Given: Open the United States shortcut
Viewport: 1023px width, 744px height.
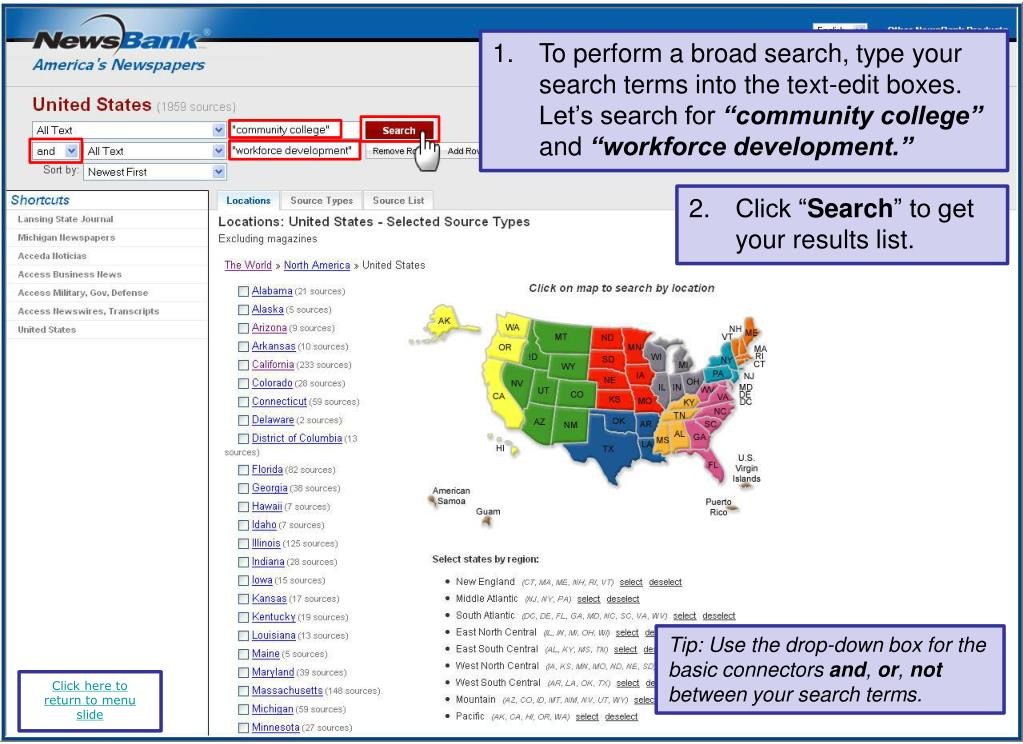Looking at the screenshot, I should click(x=46, y=330).
